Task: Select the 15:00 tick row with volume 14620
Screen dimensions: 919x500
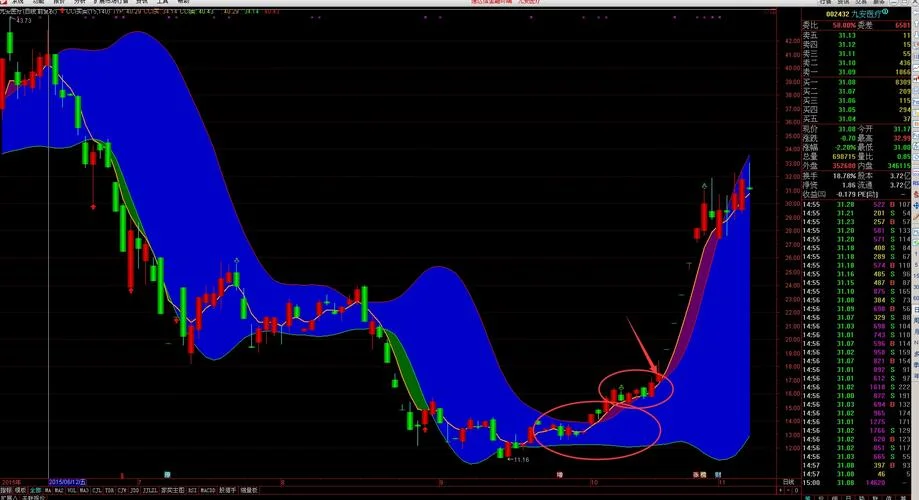Action: point(856,482)
